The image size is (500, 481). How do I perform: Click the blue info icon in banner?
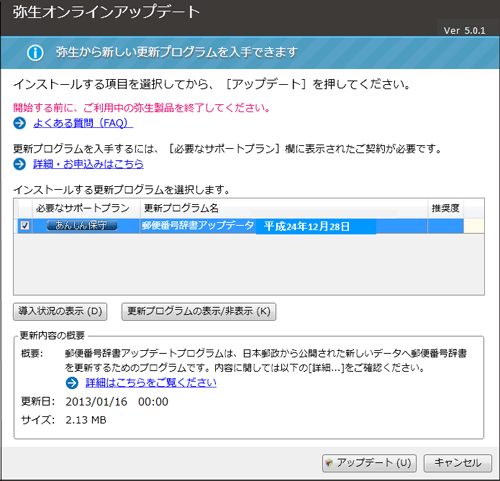(x=35, y=53)
